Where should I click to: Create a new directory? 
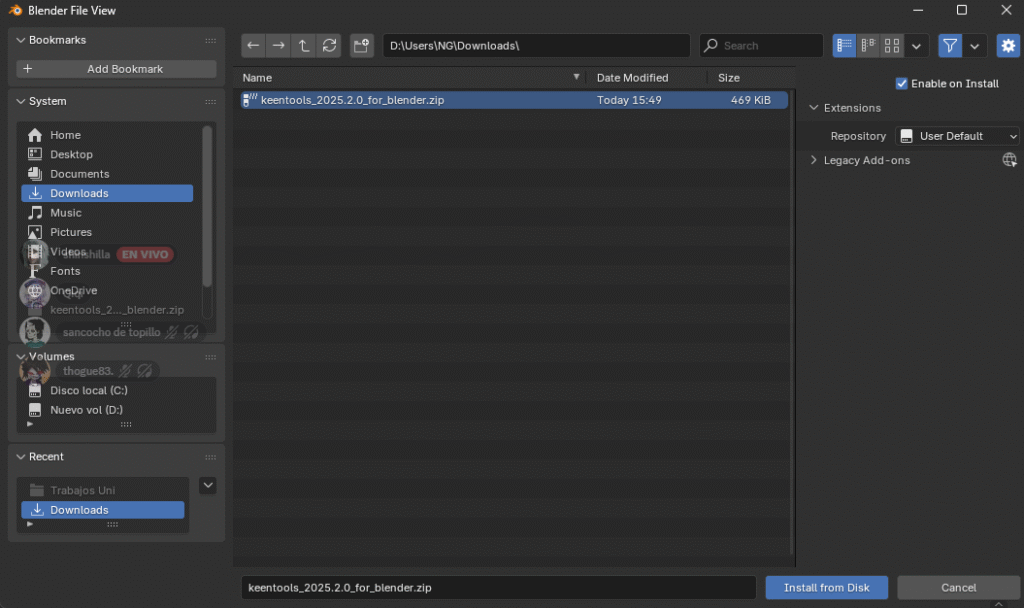(x=362, y=46)
